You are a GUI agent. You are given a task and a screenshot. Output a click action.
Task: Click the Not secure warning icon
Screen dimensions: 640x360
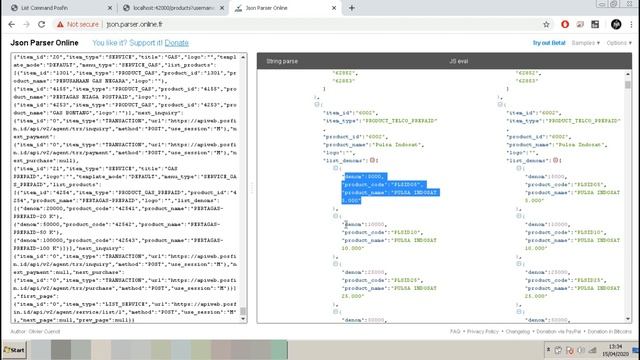click(60, 24)
